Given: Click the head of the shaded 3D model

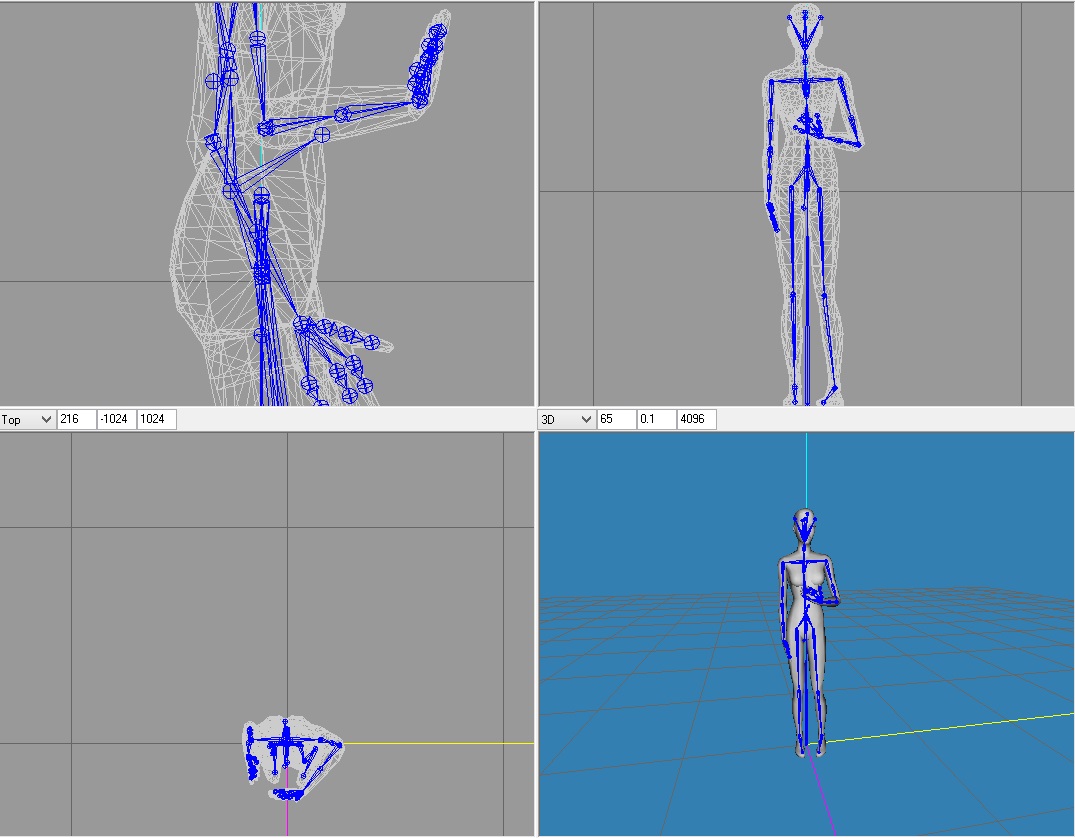Looking at the screenshot, I should click(x=805, y=525).
